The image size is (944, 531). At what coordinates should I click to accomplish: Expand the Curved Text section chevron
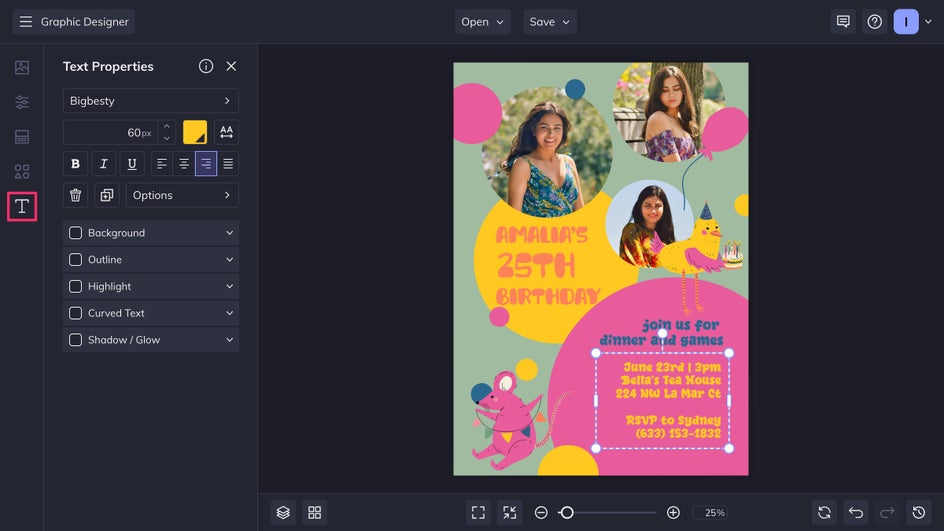point(229,313)
